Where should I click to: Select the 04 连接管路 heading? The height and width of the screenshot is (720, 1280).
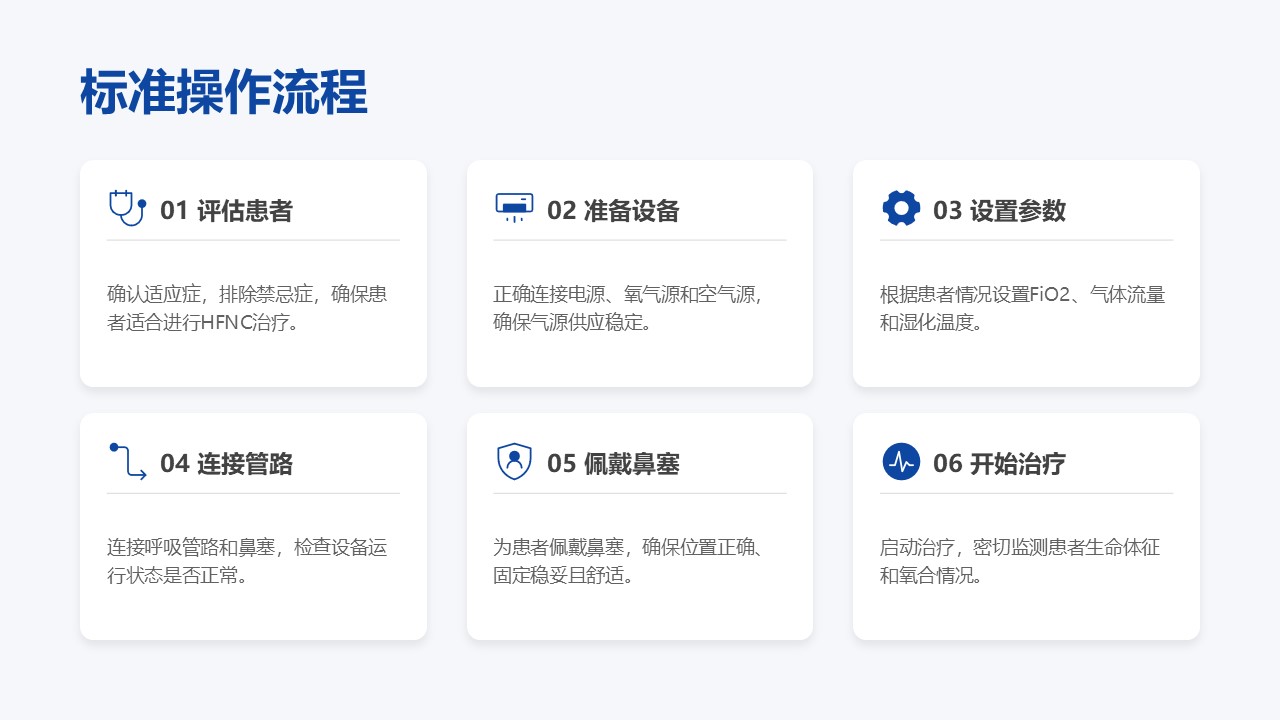coord(226,463)
